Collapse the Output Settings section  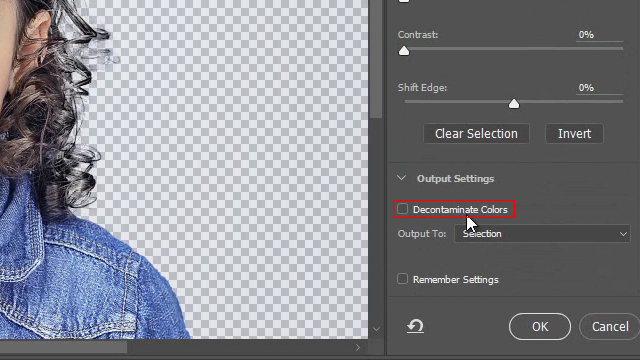[402, 178]
